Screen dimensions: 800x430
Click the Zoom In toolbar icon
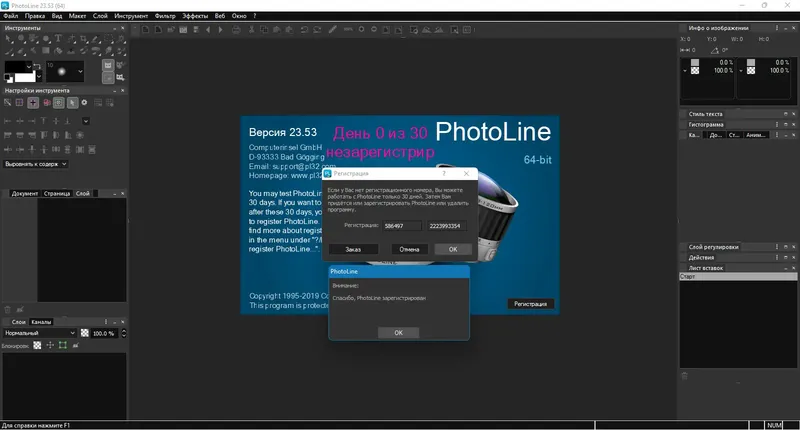pyautogui.click(x=361, y=29)
